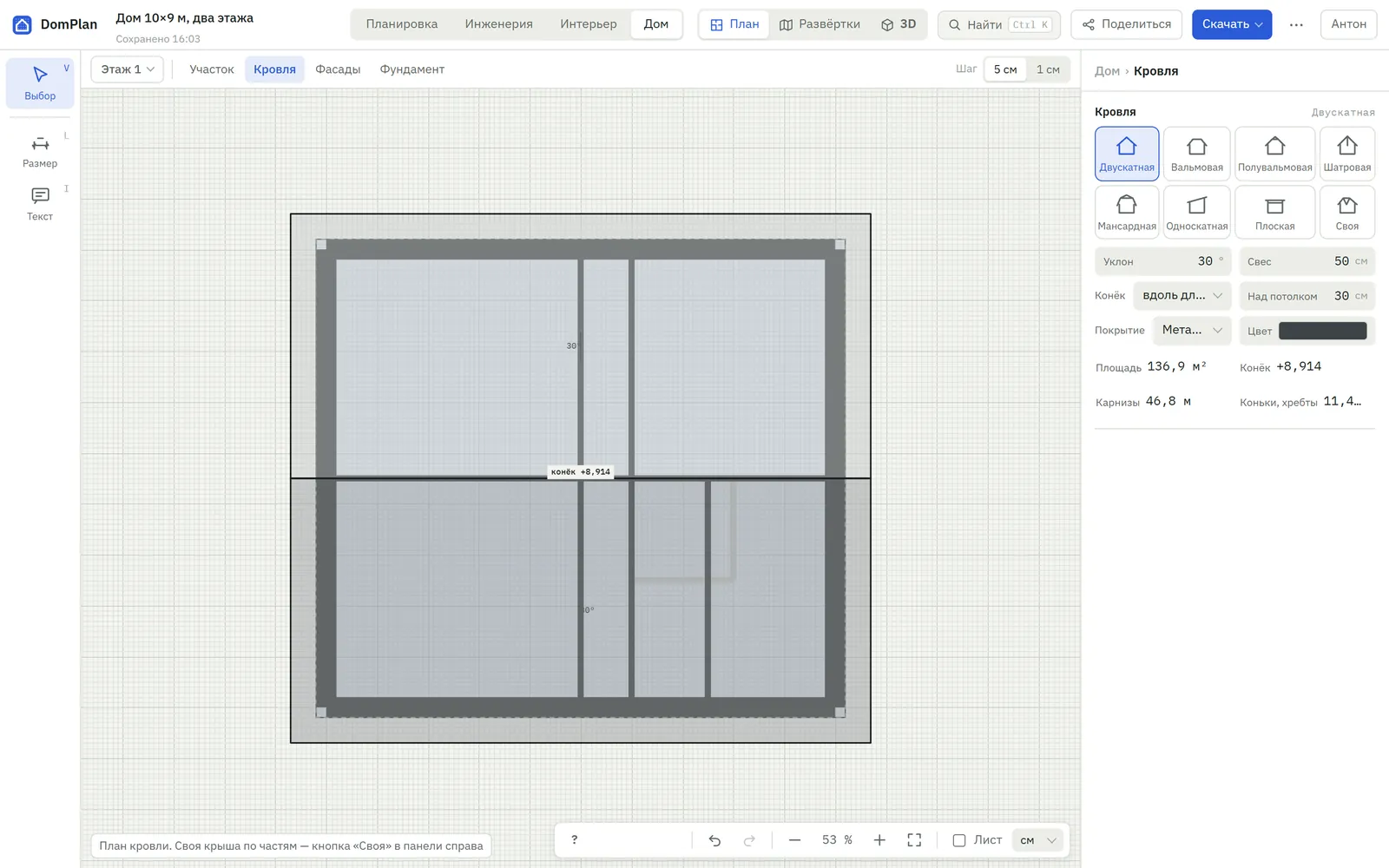Choose the Плоская roof type
This screenshot has height=868, width=1389.
tap(1274, 212)
